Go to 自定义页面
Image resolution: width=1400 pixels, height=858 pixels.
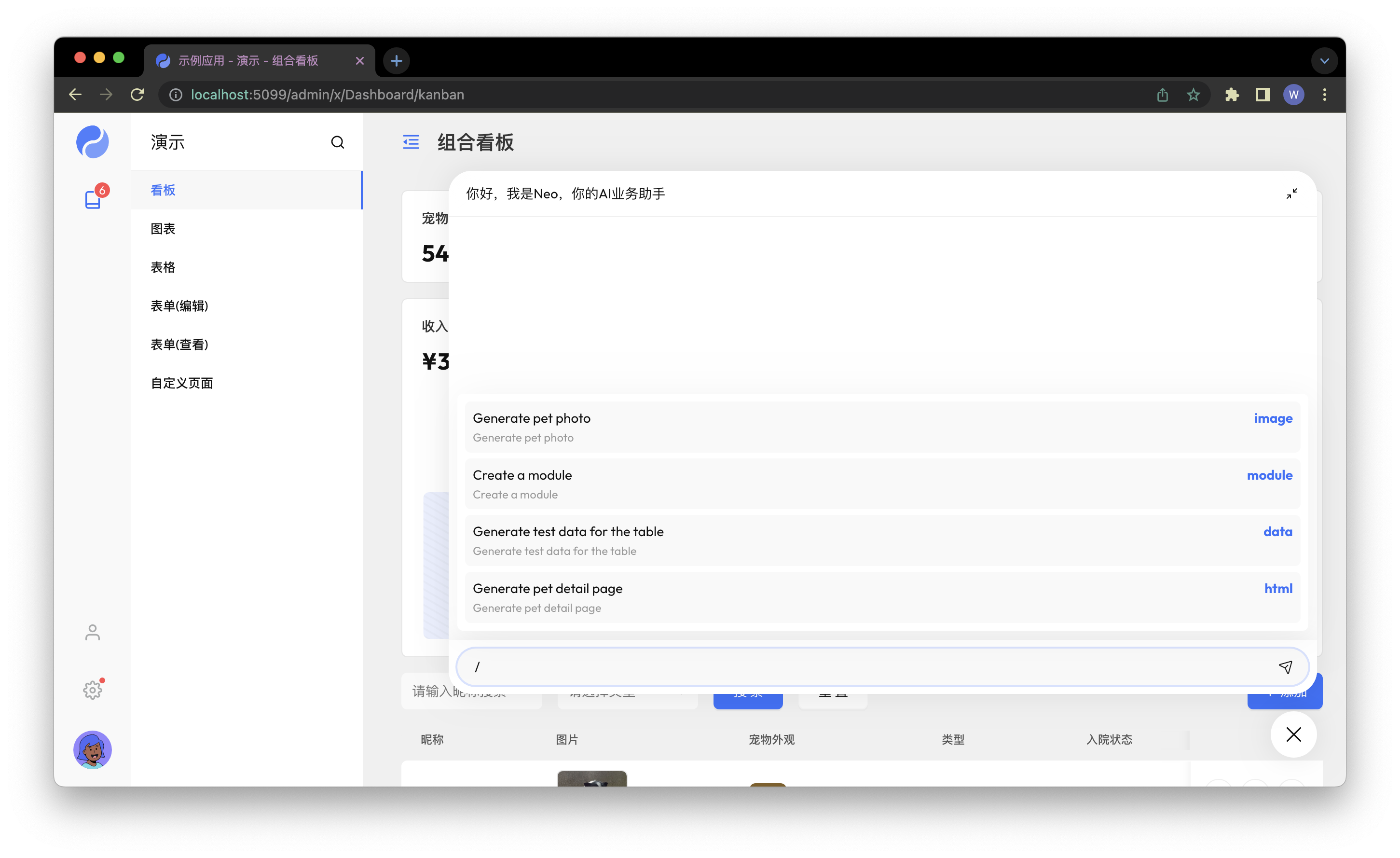coord(182,383)
